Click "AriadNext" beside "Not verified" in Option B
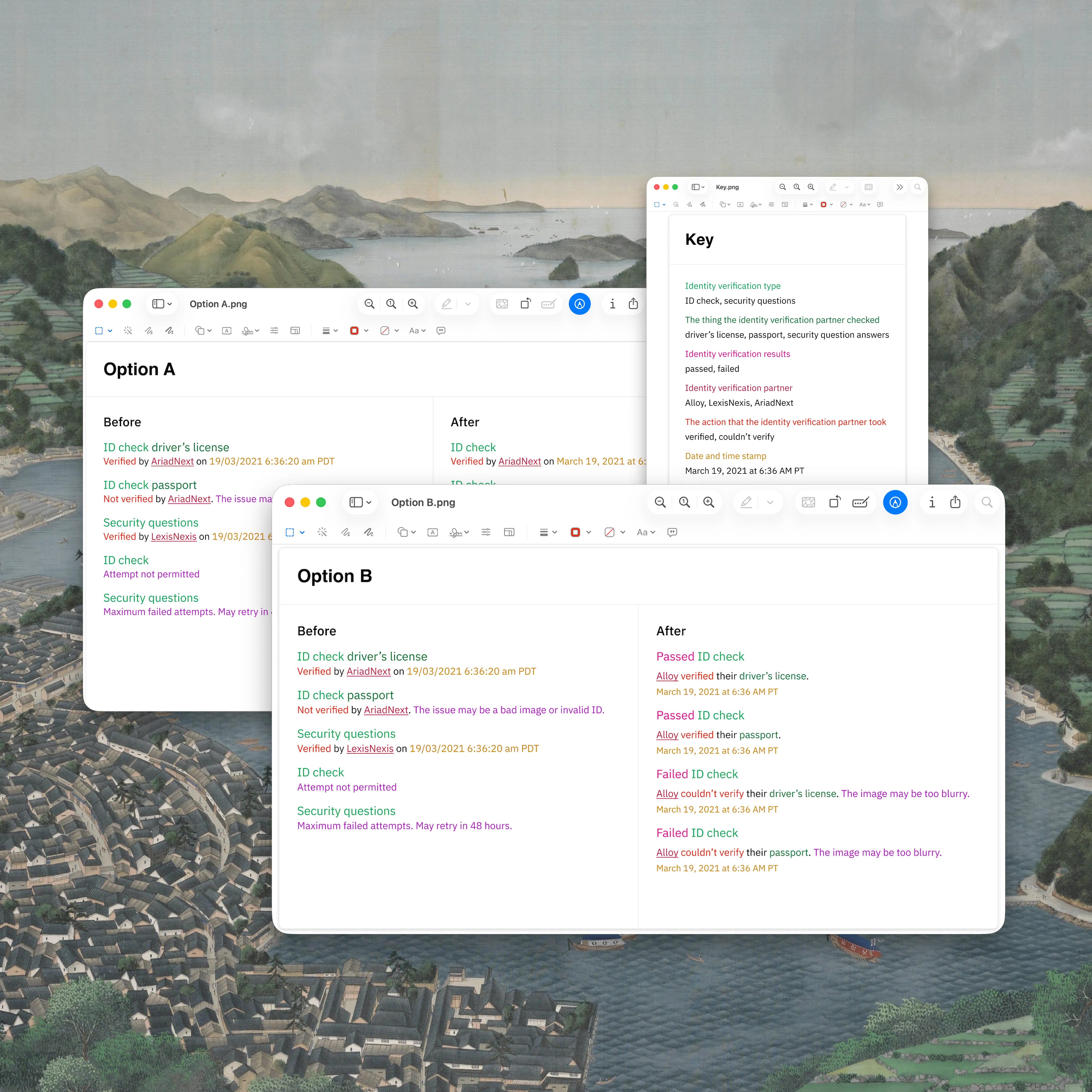The width and height of the screenshot is (1092, 1092). point(386,710)
